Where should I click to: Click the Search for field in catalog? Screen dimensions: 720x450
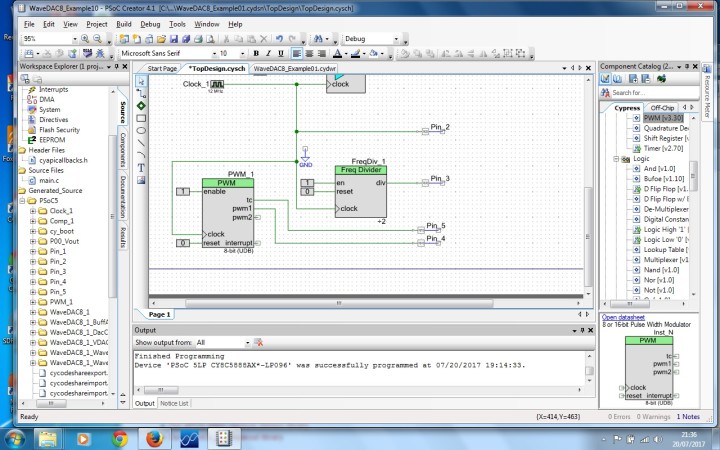[654, 93]
